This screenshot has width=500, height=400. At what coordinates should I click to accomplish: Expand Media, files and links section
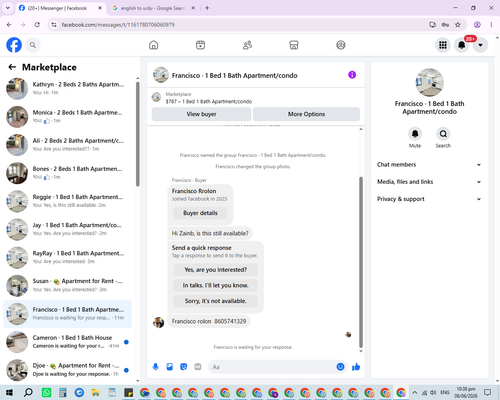click(x=429, y=182)
